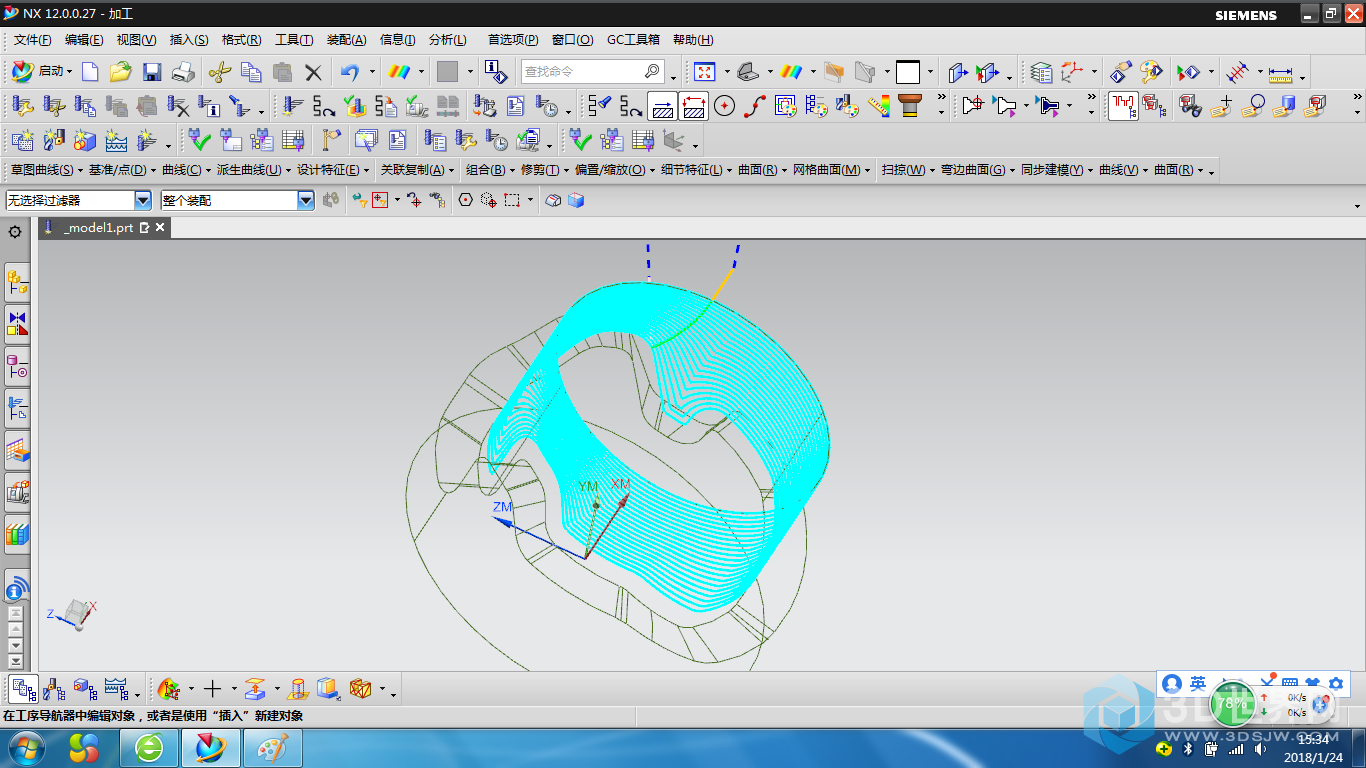Open the Assembly Navigator sidebar icon
The height and width of the screenshot is (768, 1366).
(18, 283)
